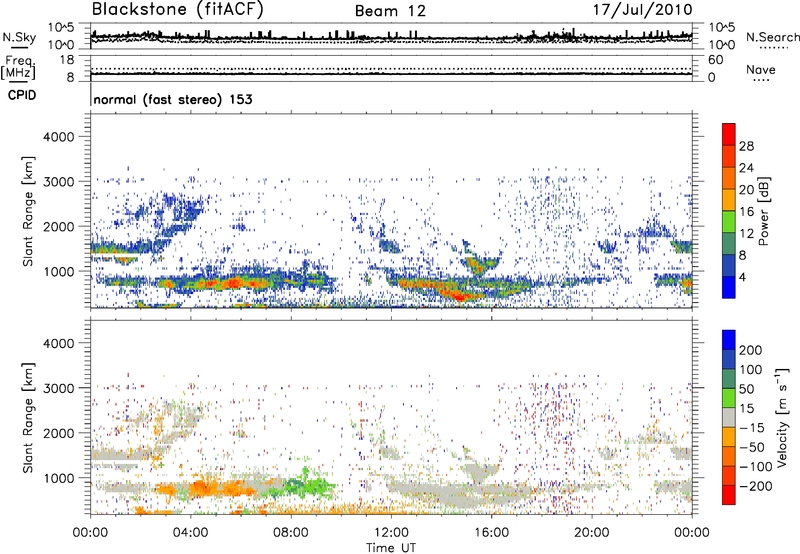Screen dimensions: 800x554
Task: Click the 'Velocity [m s-1]' colorbar label
Action: (781, 417)
